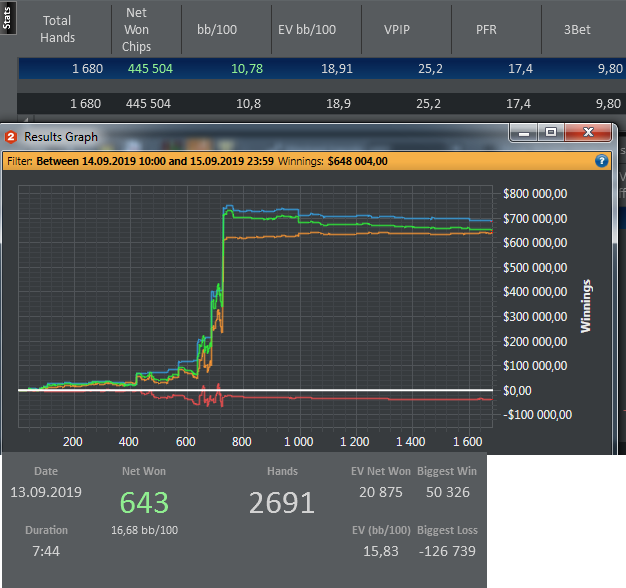
Task: Click the 1 000 hands axis label
Action: point(299,442)
